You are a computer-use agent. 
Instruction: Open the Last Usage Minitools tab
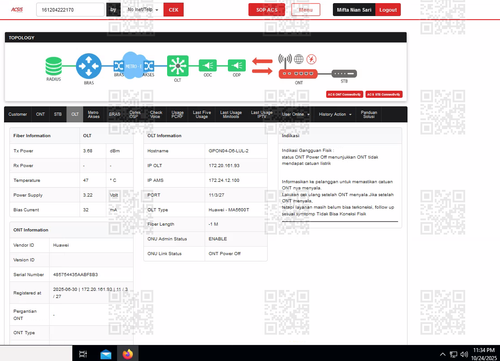tap(231, 114)
